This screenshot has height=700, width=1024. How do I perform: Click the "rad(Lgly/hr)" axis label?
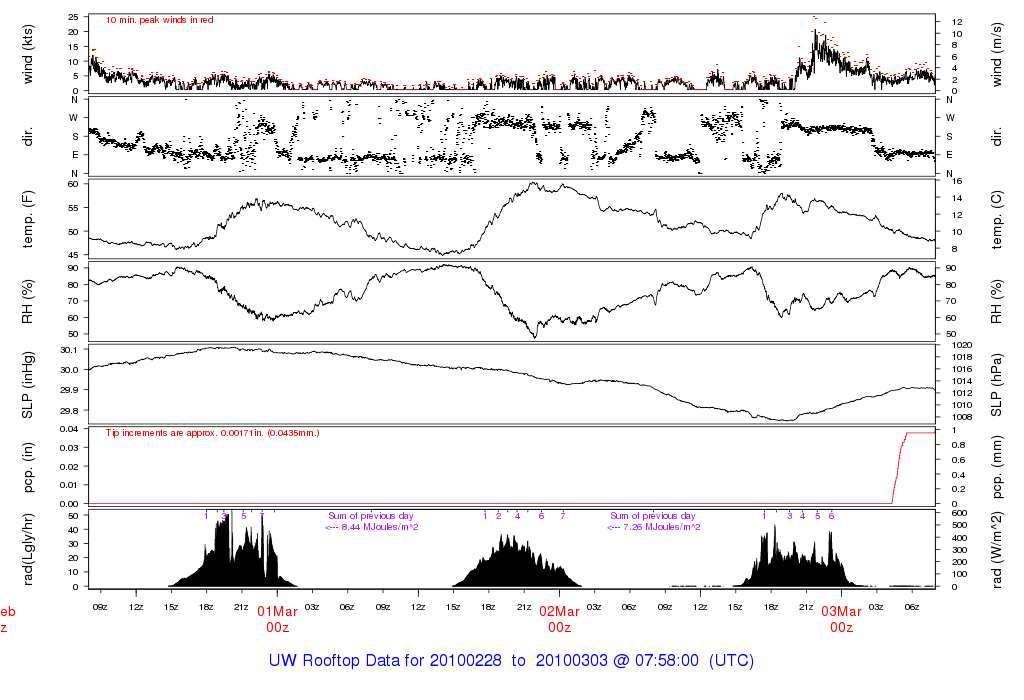pos(27,549)
